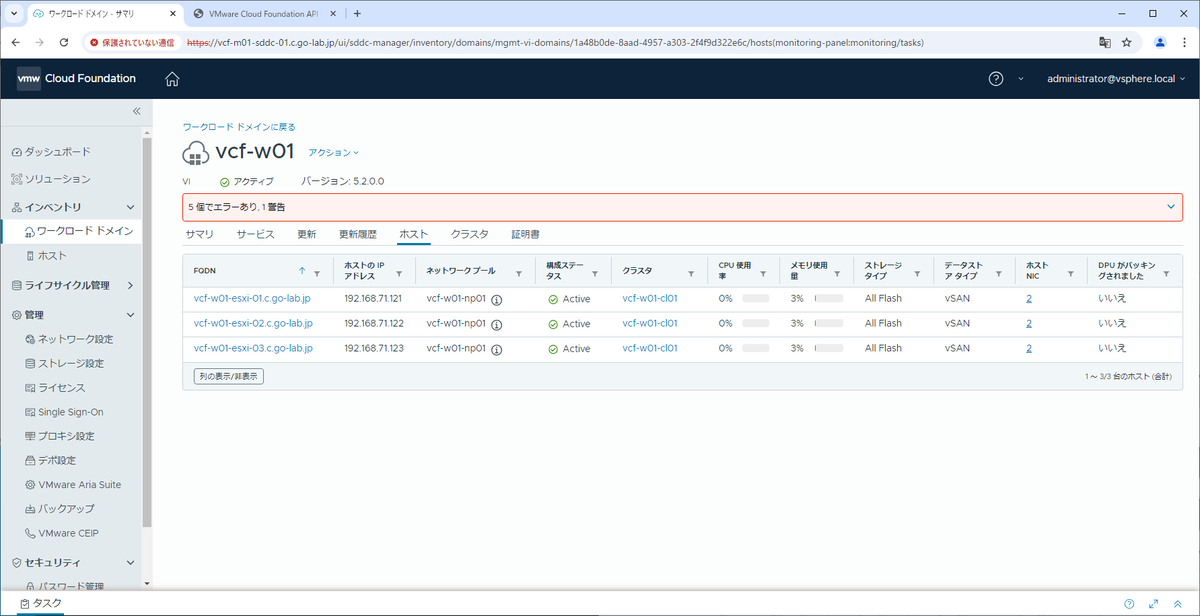Image resolution: width=1200 pixels, height=616 pixels.
Task: Bookmark this page with star icon
Action: [x=1127, y=43]
